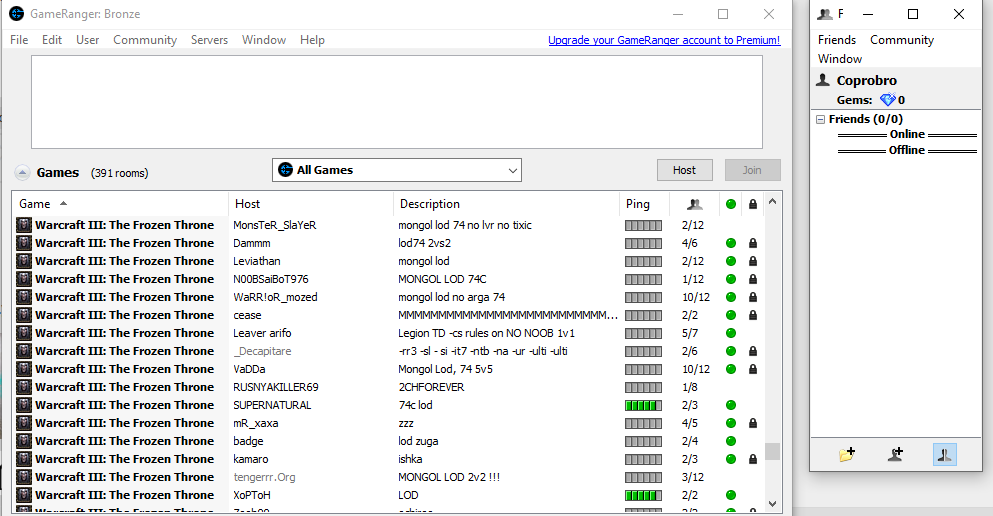Click scroll up arrow of rooms list
Screen dimensions: 993x516
pos(773,201)
